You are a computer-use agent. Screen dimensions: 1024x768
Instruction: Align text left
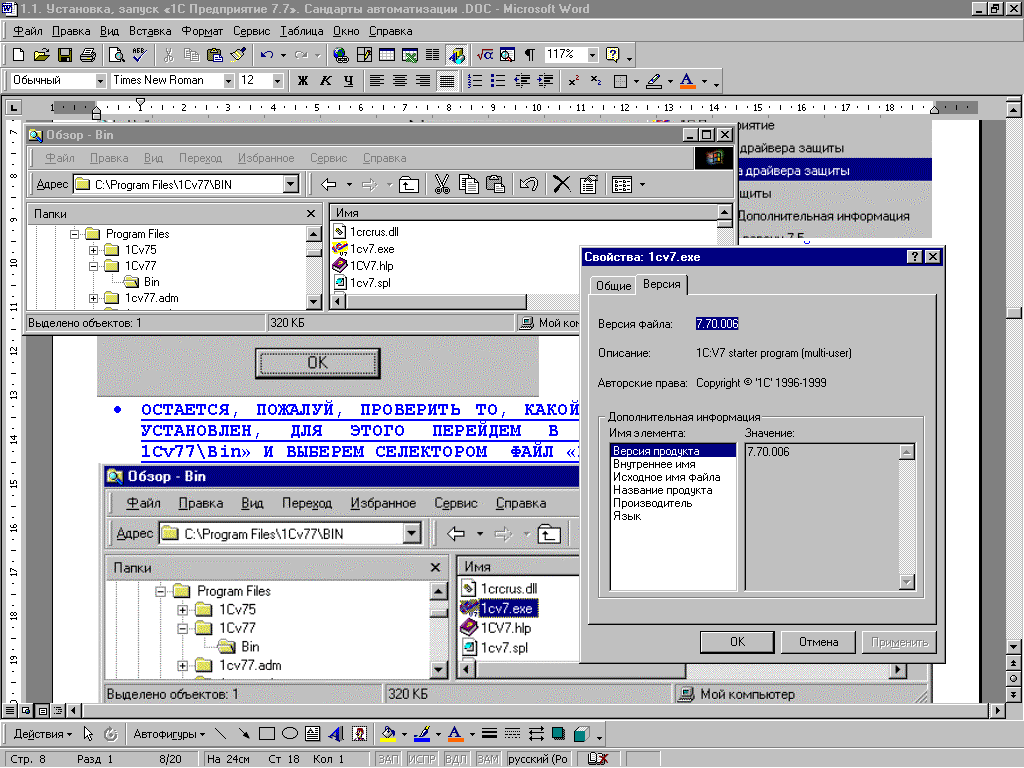point(376,80)
